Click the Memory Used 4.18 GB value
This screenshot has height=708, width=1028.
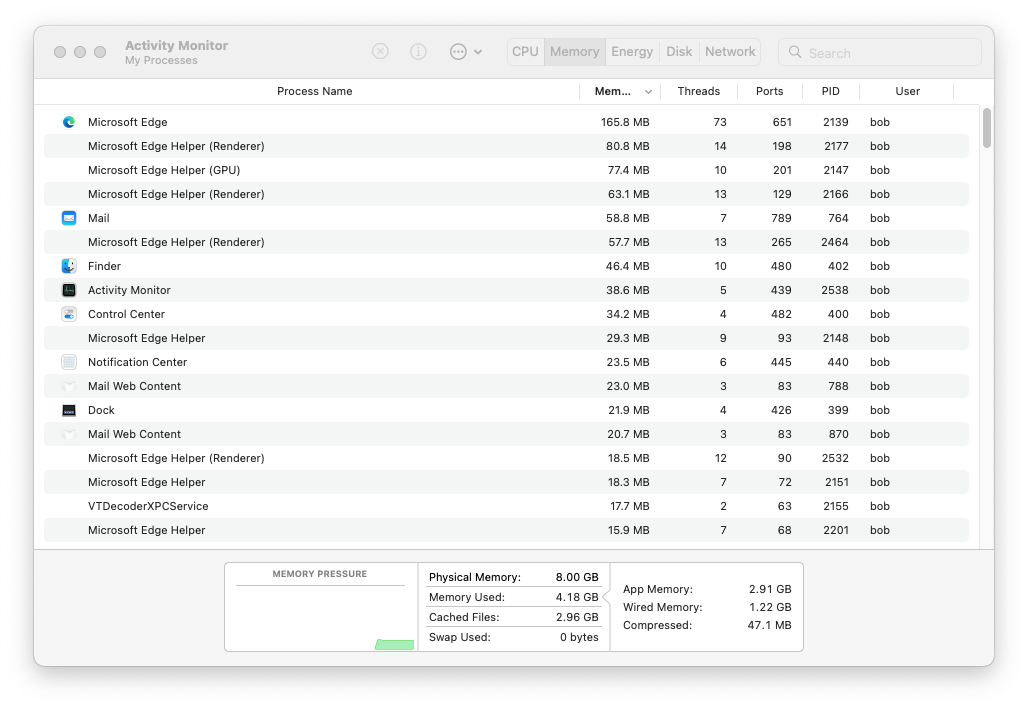click(577, 597)
